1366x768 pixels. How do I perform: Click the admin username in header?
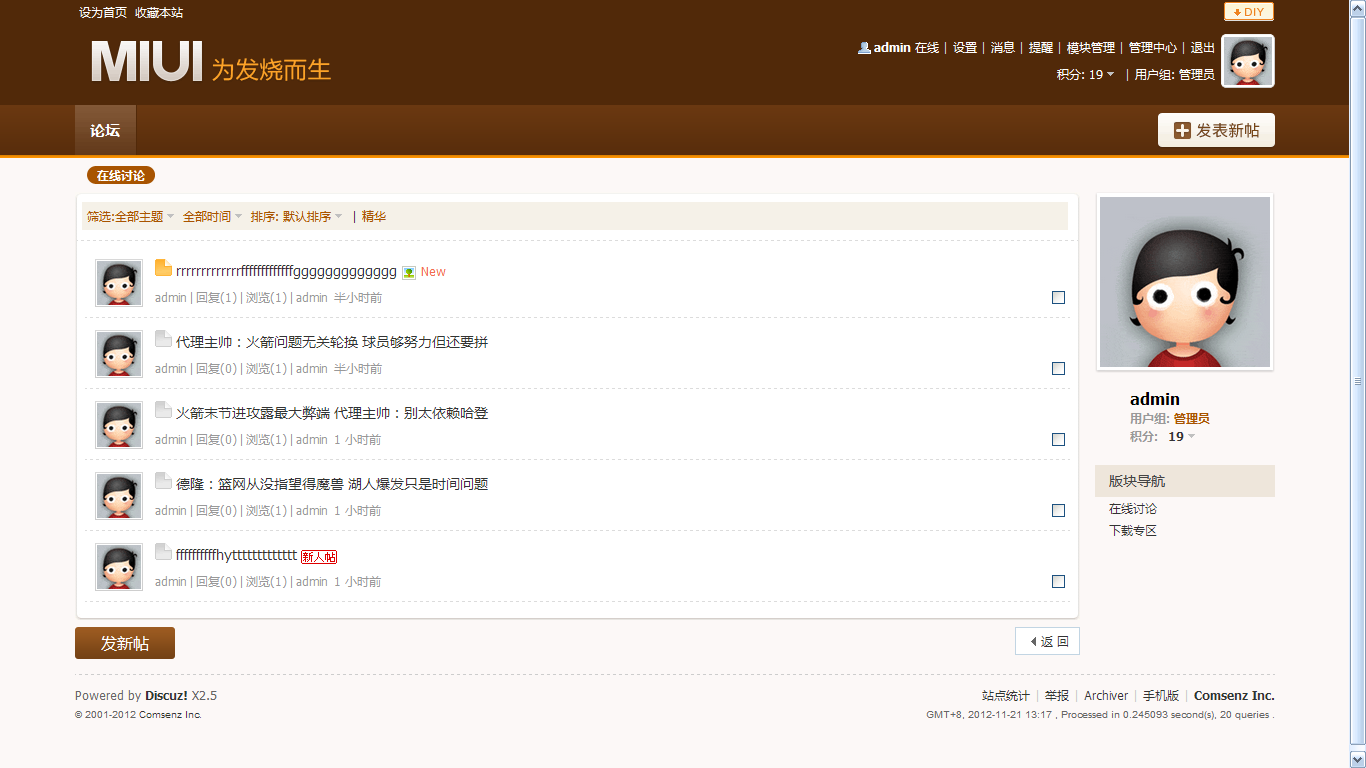pos(892,48)
